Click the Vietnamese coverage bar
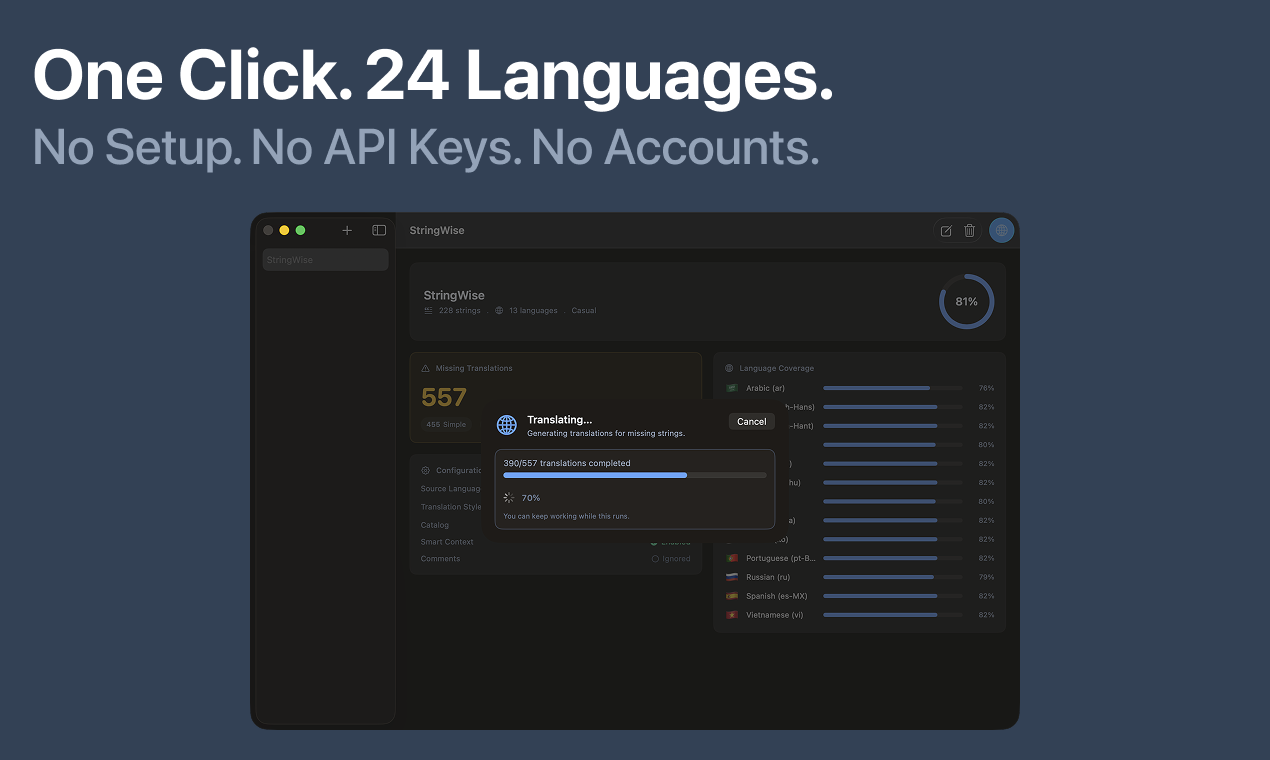This screenshot has height=760, width=1270. pos(893,615)
